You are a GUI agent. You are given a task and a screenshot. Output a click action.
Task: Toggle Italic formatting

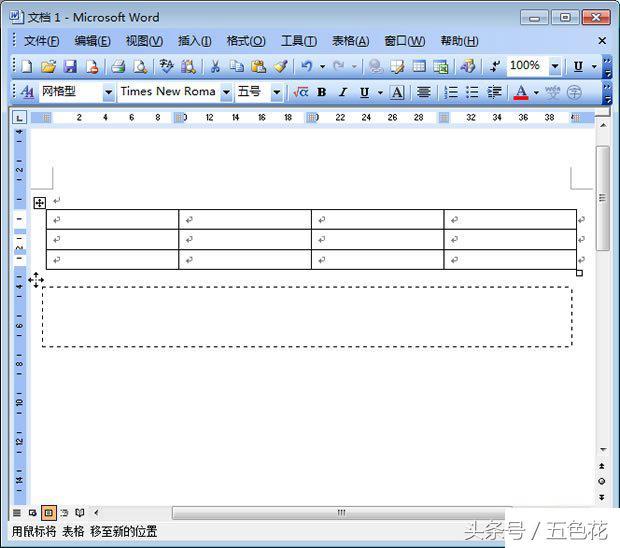coord(342,92)
